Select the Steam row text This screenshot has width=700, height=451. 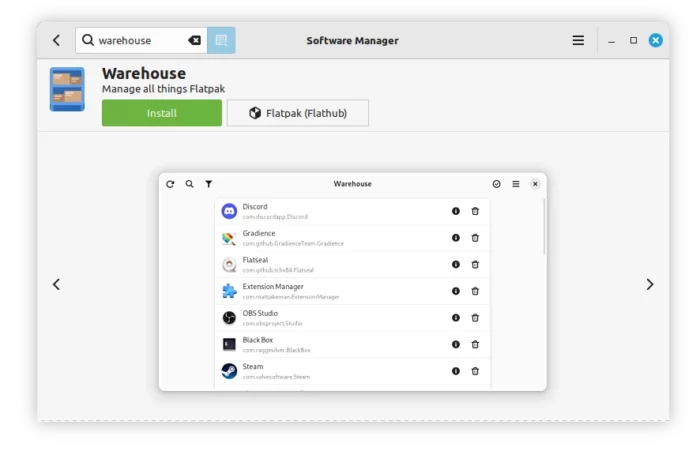(x=276, y=371)
